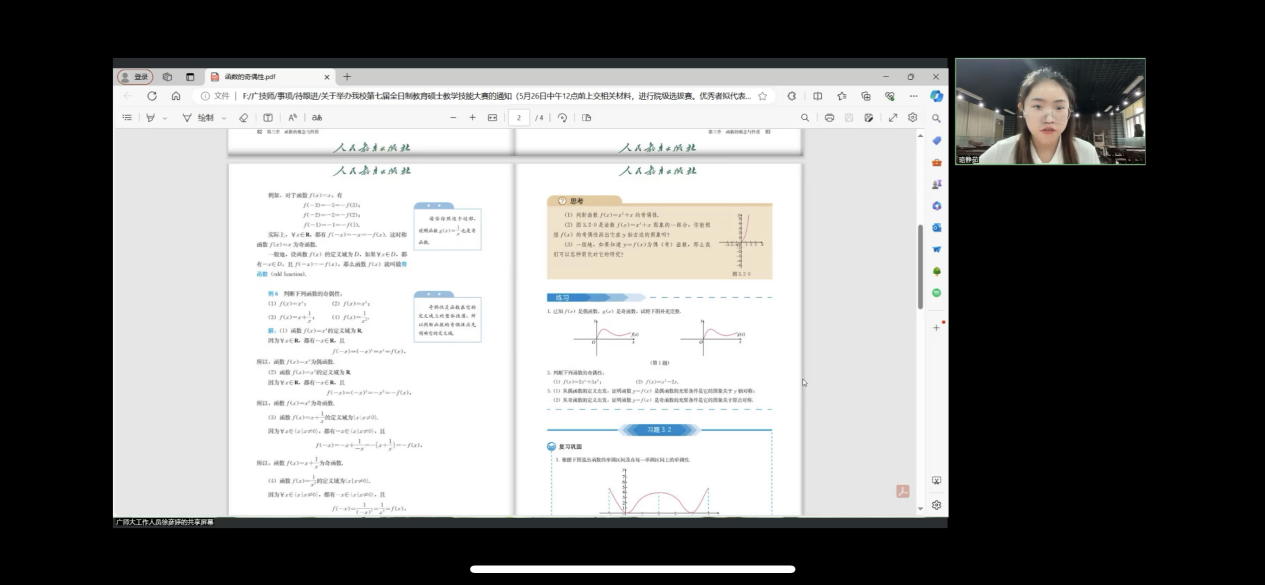Click the page number input field
Screen dimensions: 1265x585
click(518, 118)
